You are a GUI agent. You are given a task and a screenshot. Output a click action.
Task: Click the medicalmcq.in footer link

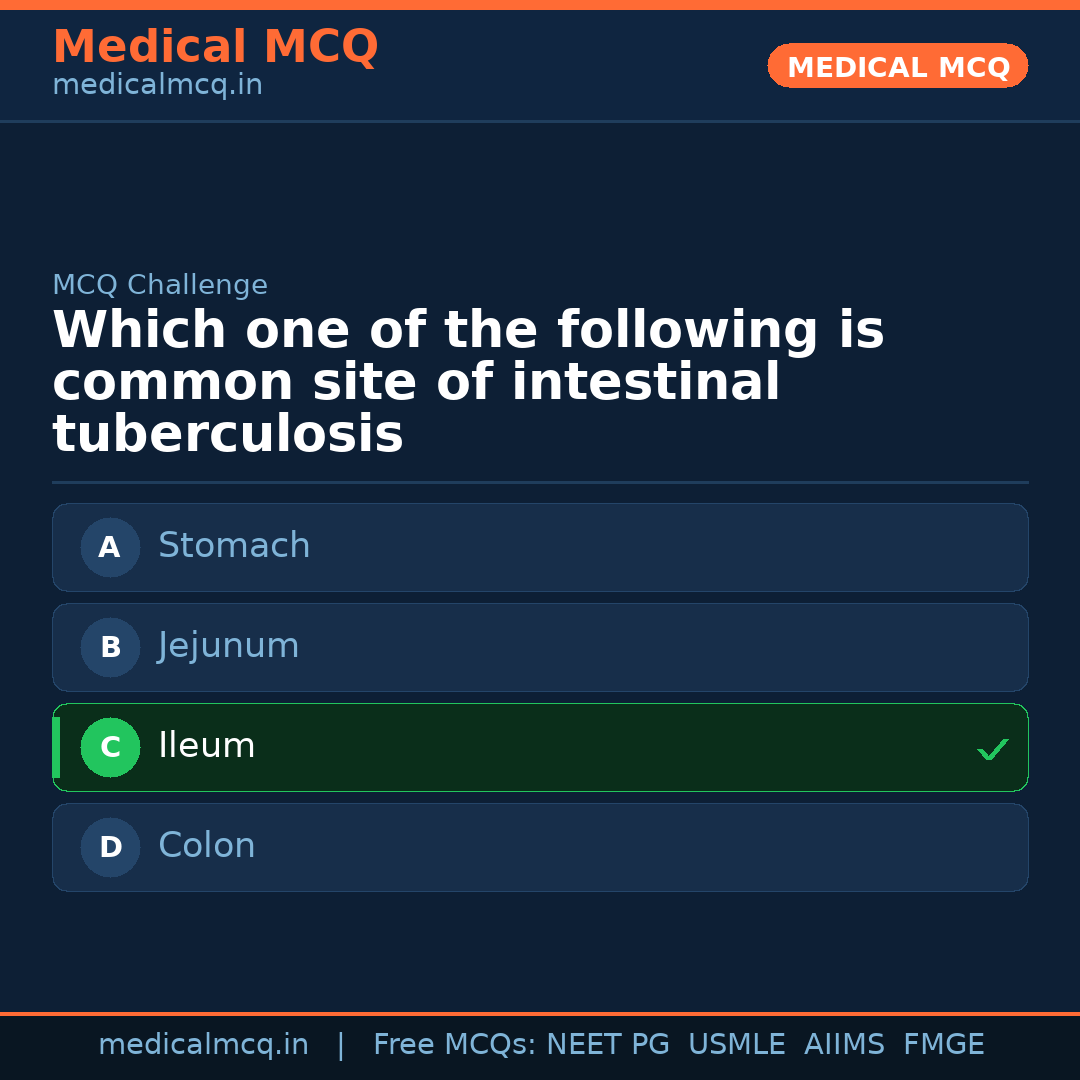click(204, 1044)
